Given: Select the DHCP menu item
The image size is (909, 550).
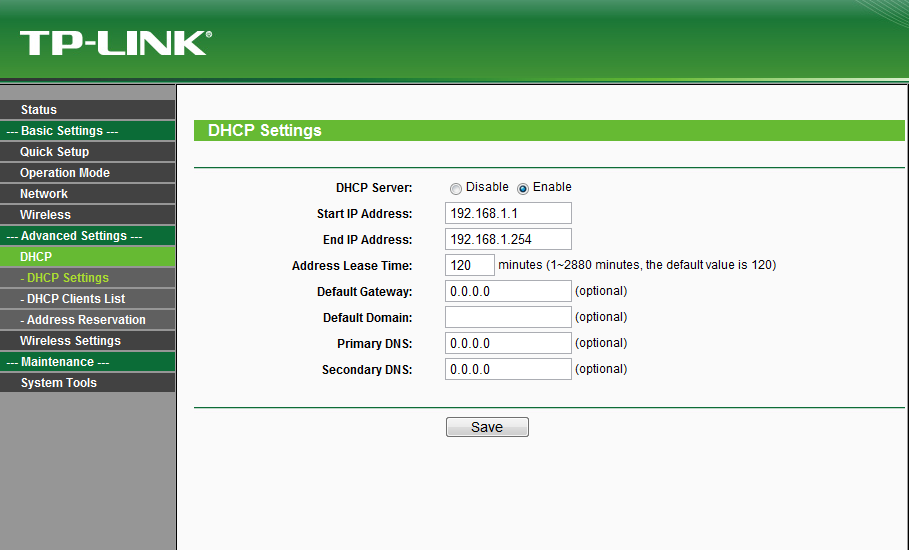Looking at the screenshot, I should [x=88, y=257].
